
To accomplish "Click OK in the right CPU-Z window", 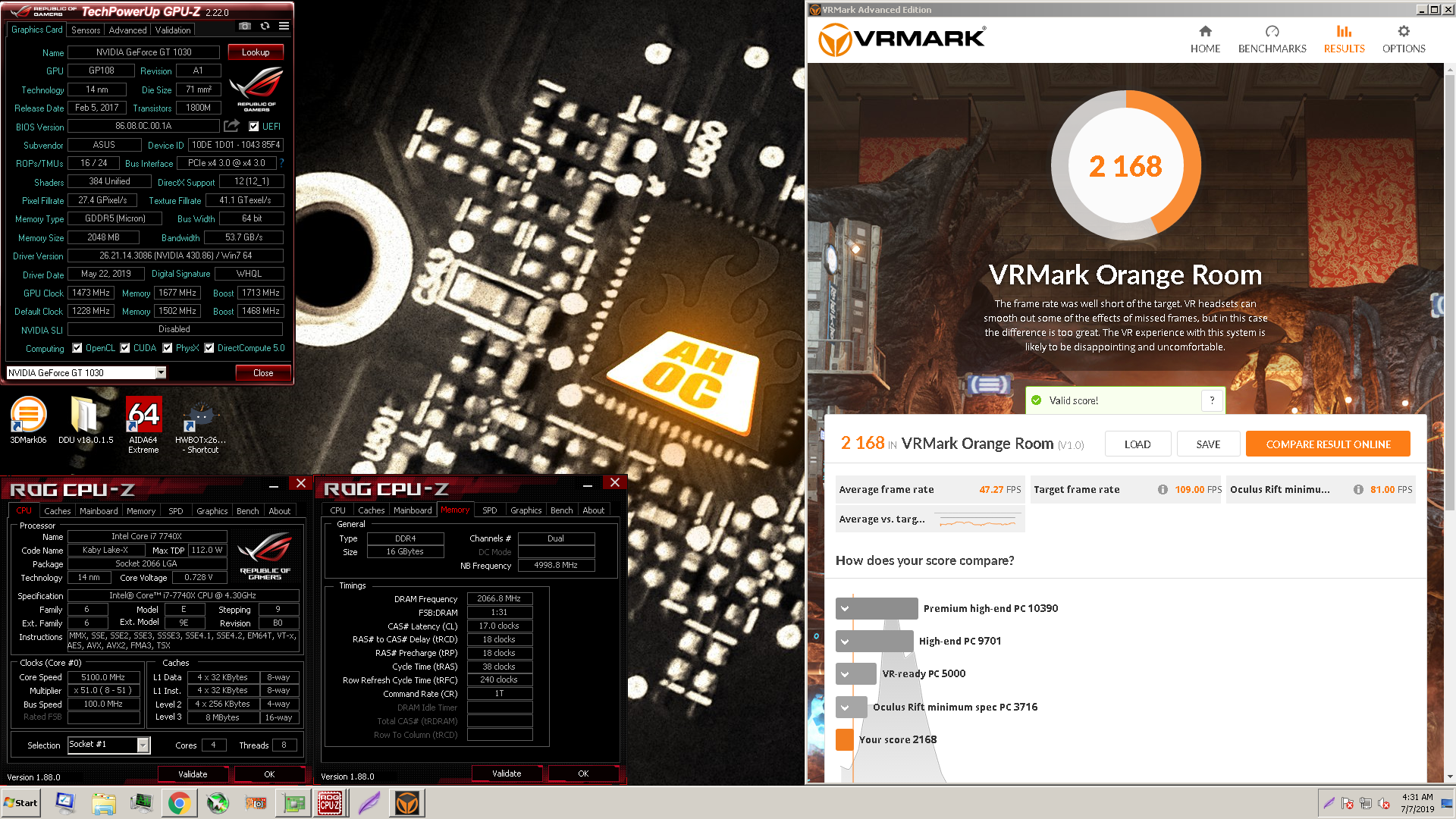I will point(583,773).
